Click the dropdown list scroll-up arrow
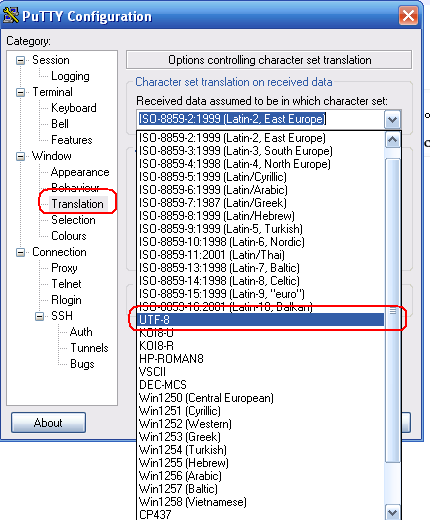430x520 pixels. tap(392, 139)
